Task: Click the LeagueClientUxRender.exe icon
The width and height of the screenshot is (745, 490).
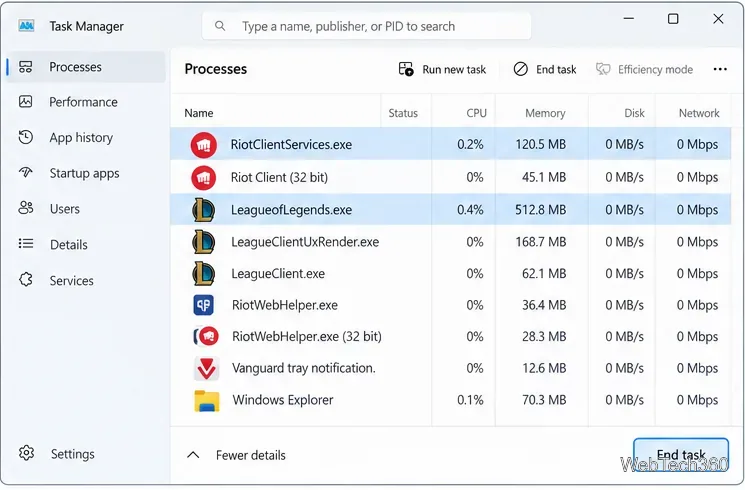Action: click(204, 242)
